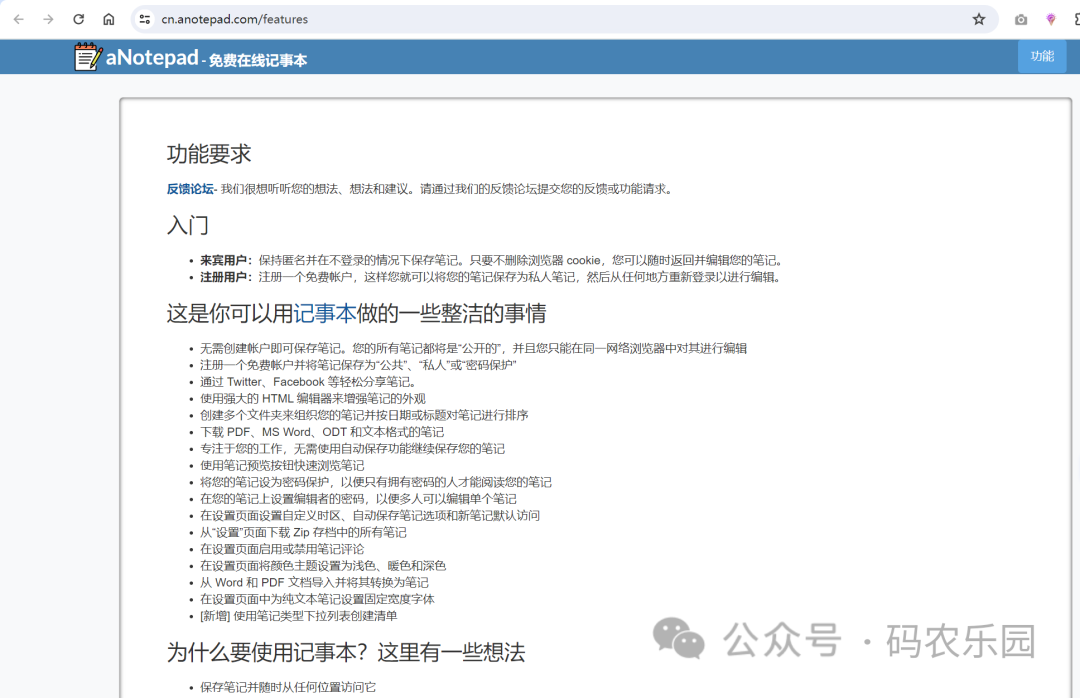Click the line about 强大的 HTML 编辑器
Viewport: 1080px width, 698px height.
click(x=313, y=398)
